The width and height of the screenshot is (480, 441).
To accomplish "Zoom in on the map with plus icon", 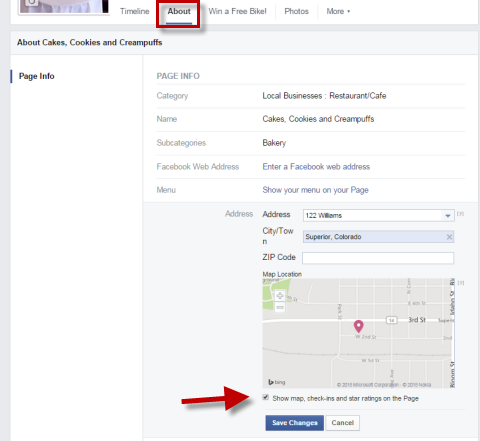I will (x=280, y=296).
